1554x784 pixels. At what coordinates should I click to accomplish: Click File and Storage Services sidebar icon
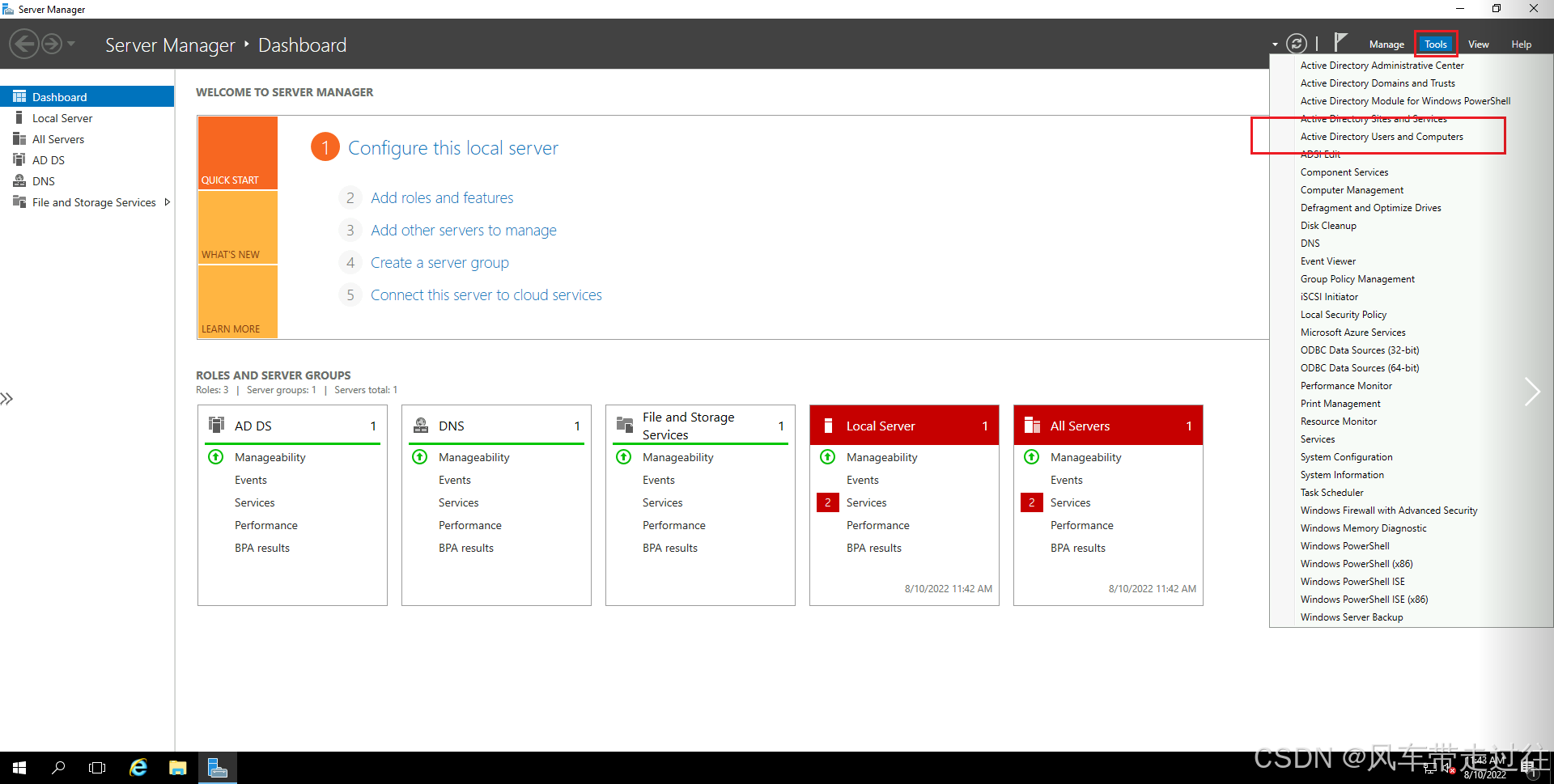coord(19,201)
